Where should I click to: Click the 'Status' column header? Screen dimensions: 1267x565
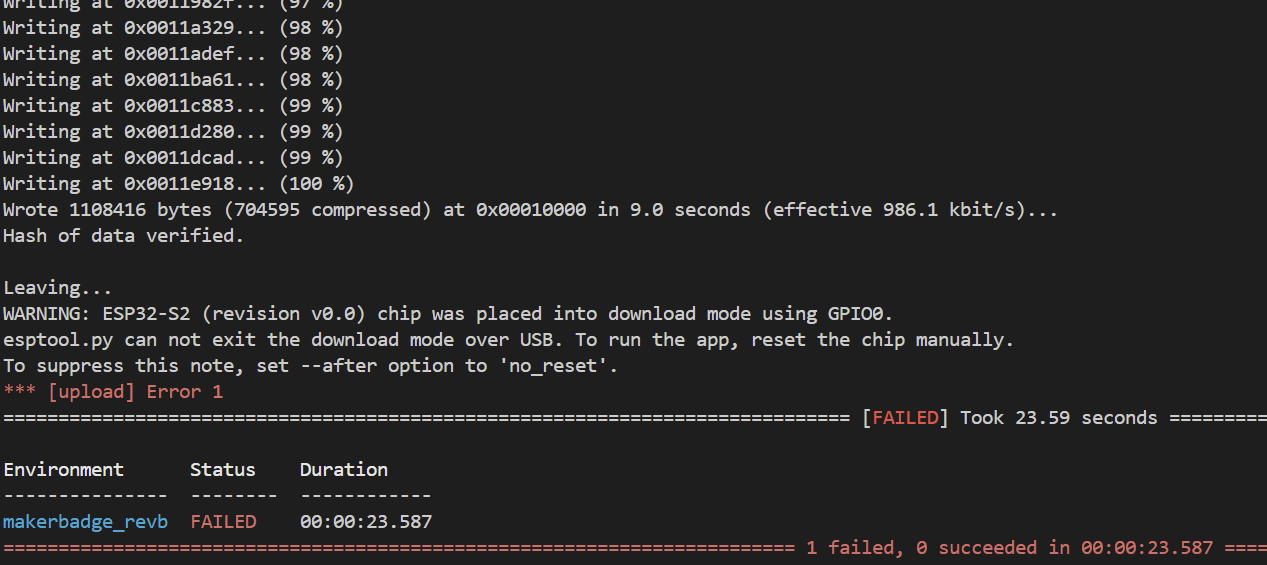tap(223, 469)
